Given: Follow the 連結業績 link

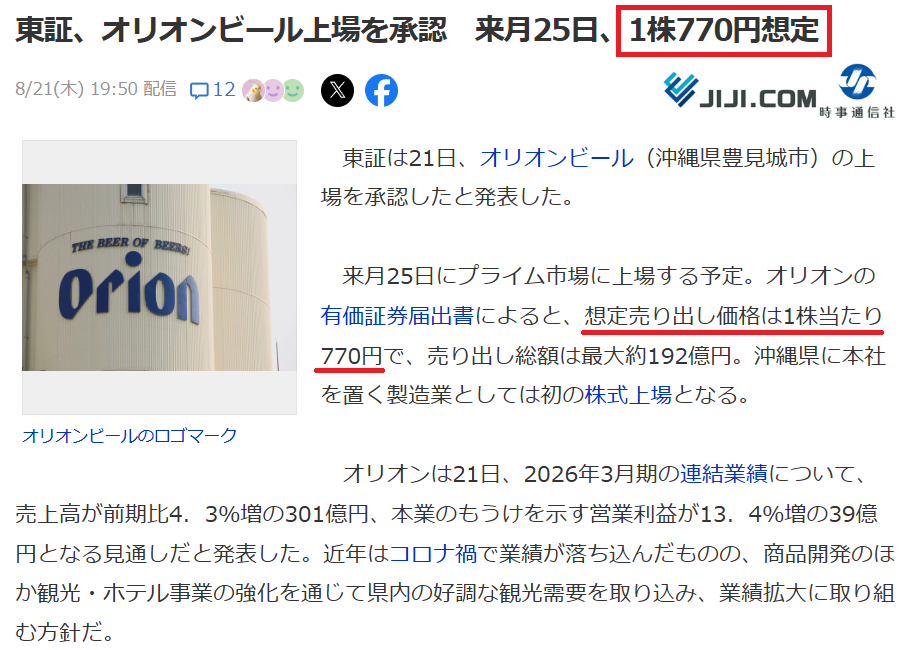Looking at the screenshot, I should [723, 473].
